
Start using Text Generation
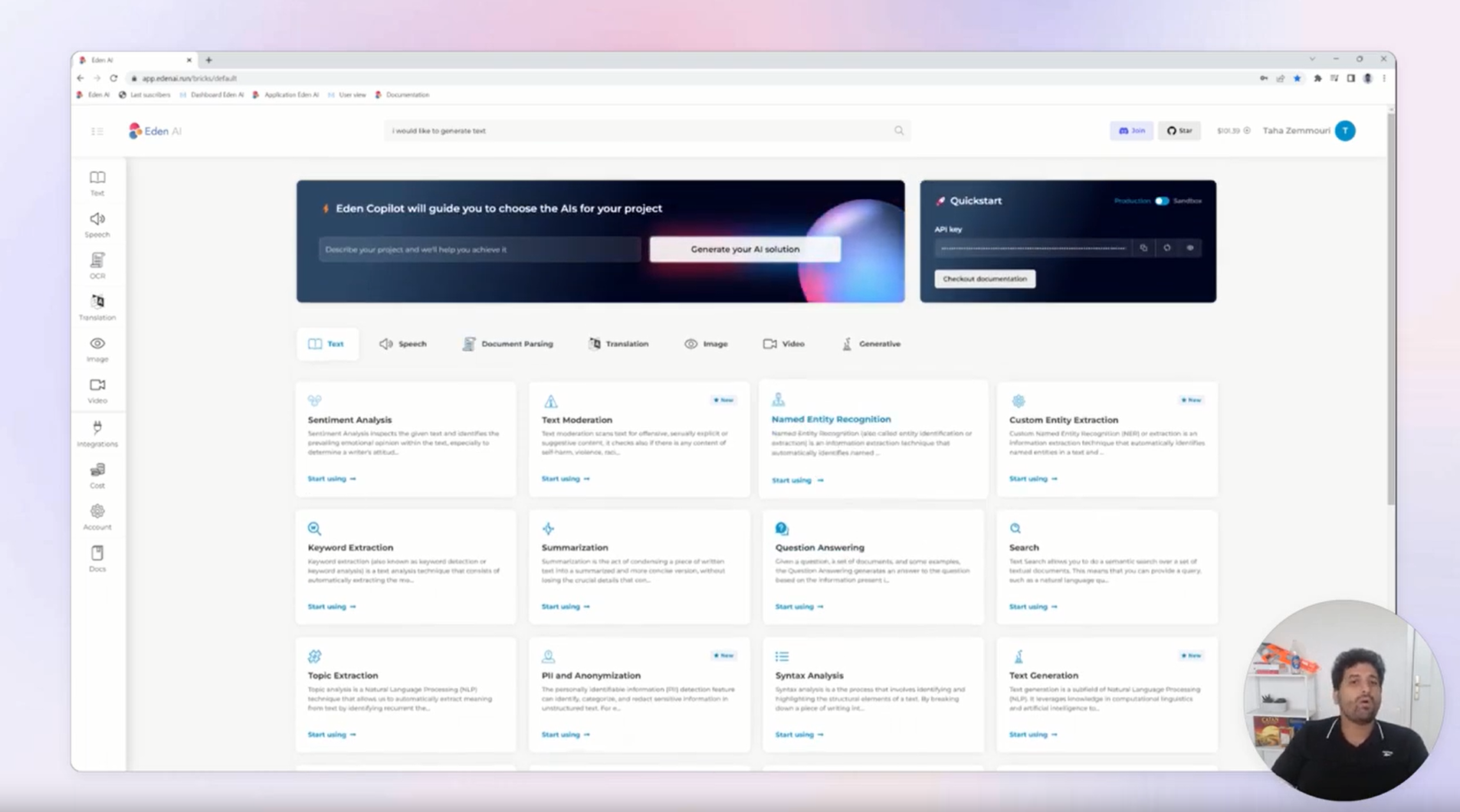click(x=1033, y=735)
